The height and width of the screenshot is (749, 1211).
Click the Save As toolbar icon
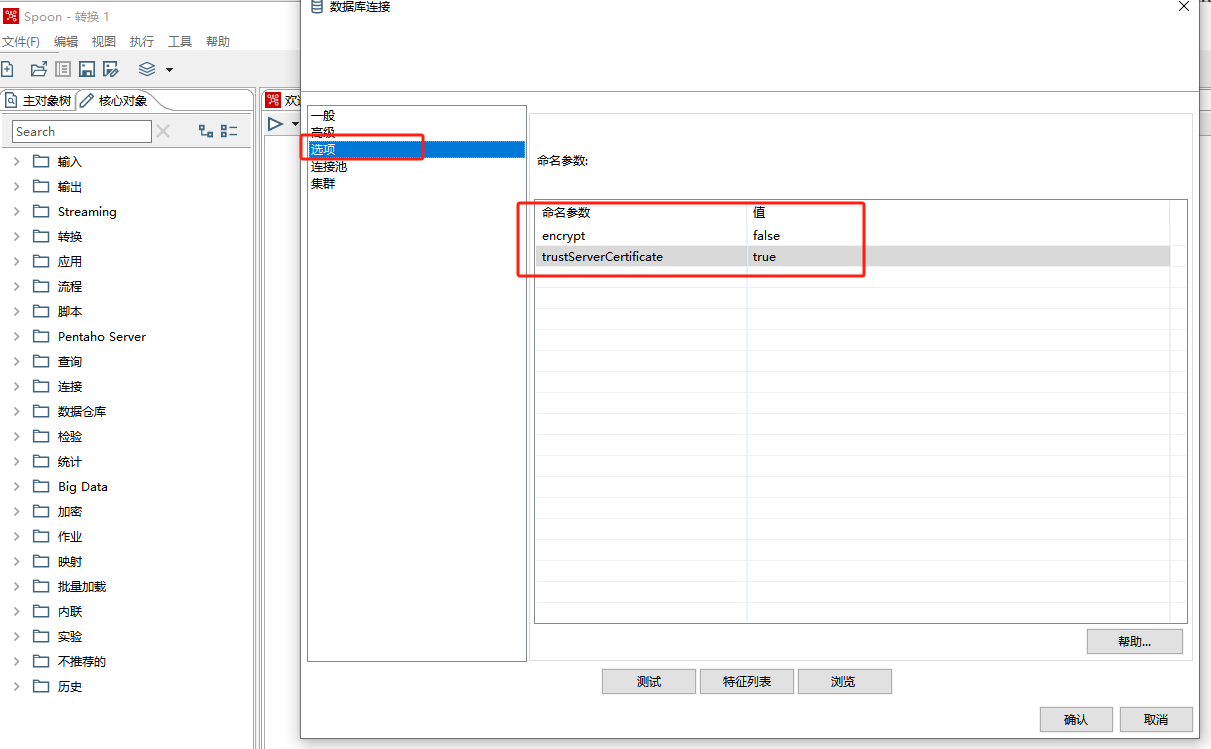(111, 68)
